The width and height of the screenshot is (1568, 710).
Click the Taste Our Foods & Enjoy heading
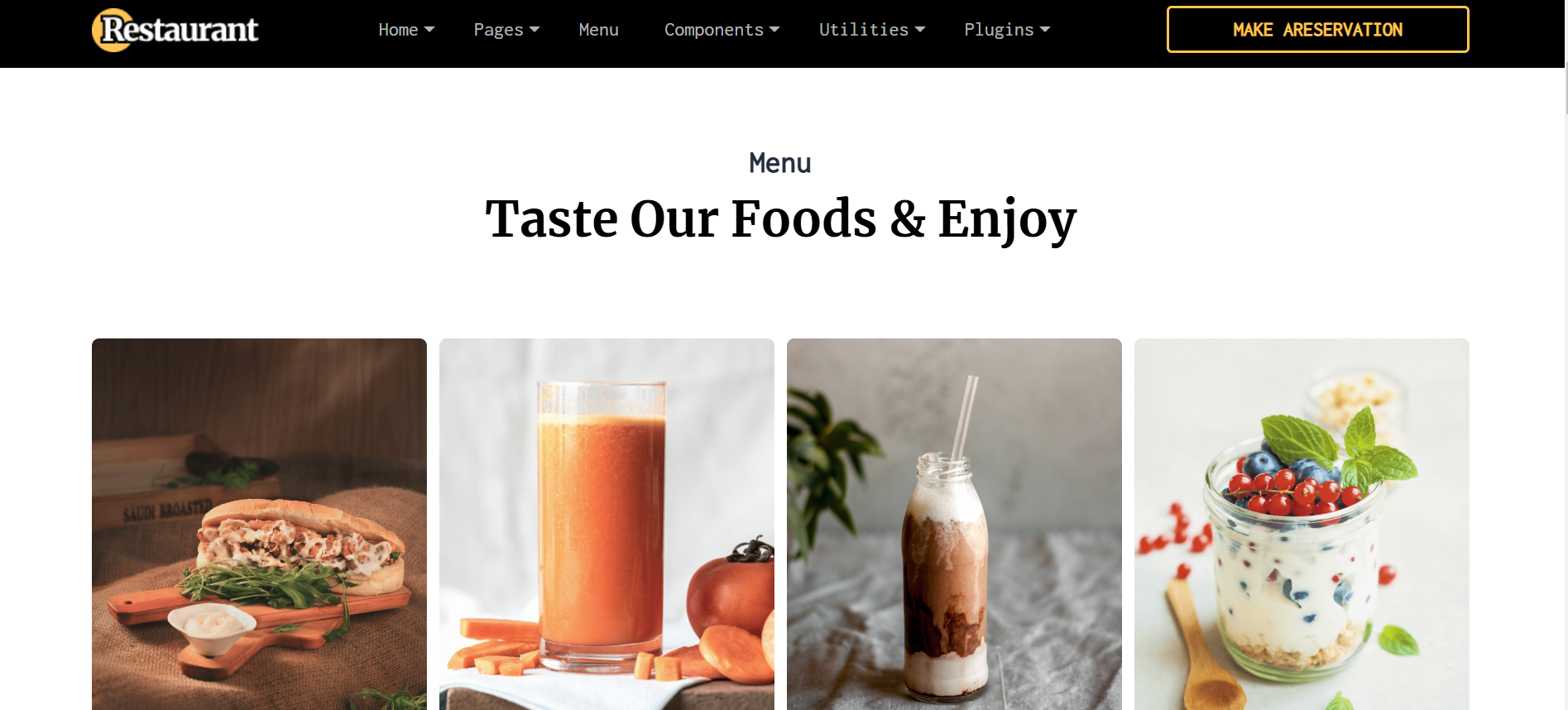click(780, 219)
